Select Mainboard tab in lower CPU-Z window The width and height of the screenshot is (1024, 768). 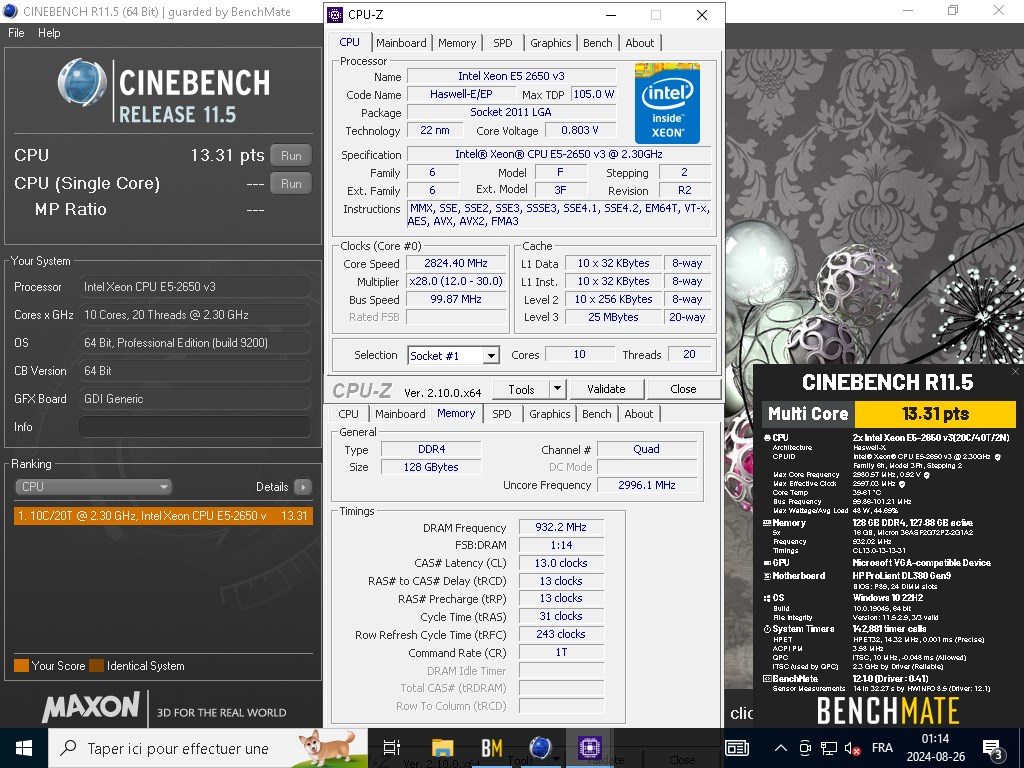click(400, 414)
